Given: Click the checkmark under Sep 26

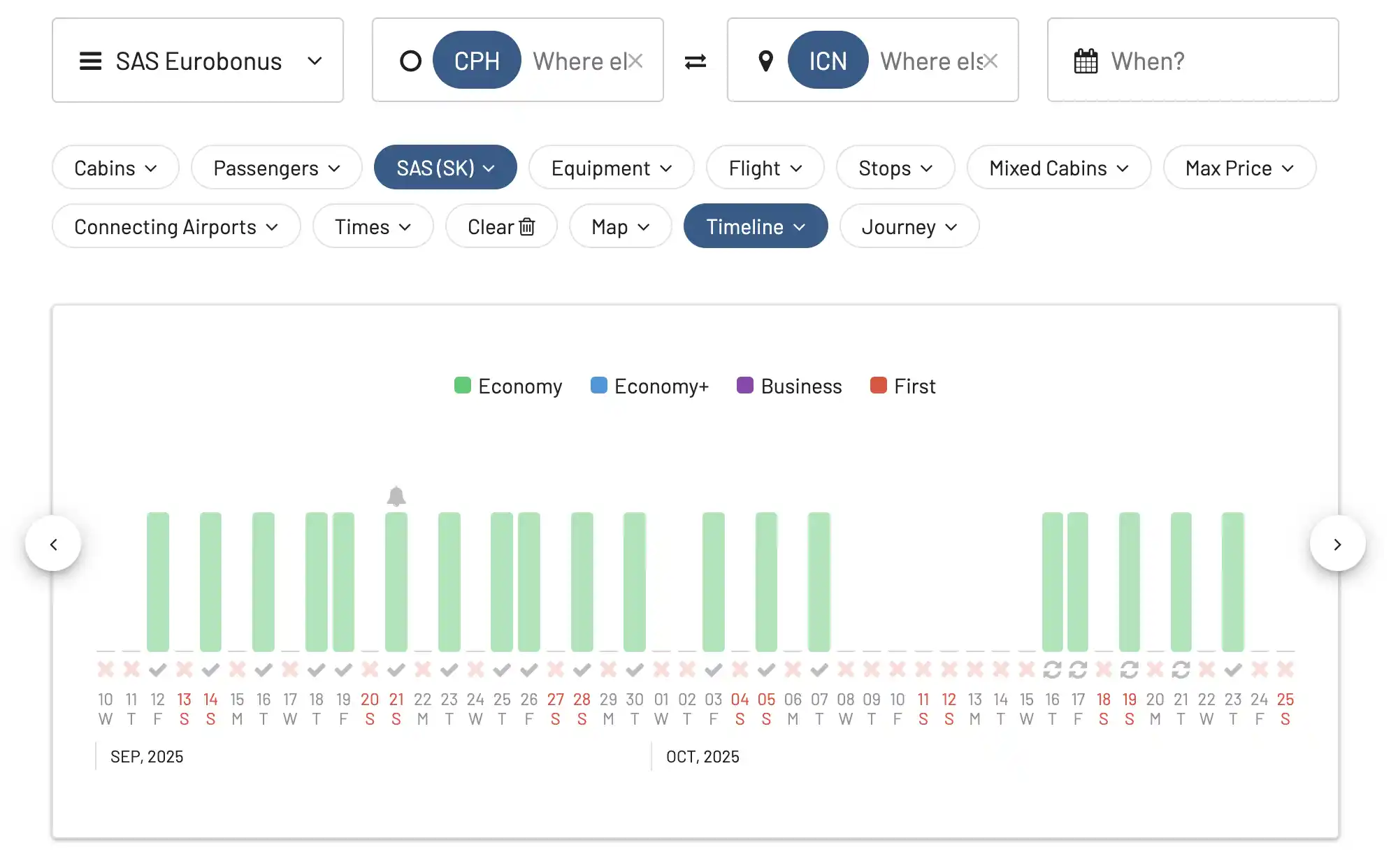Looking at the screenshot, I should point(529,670).
